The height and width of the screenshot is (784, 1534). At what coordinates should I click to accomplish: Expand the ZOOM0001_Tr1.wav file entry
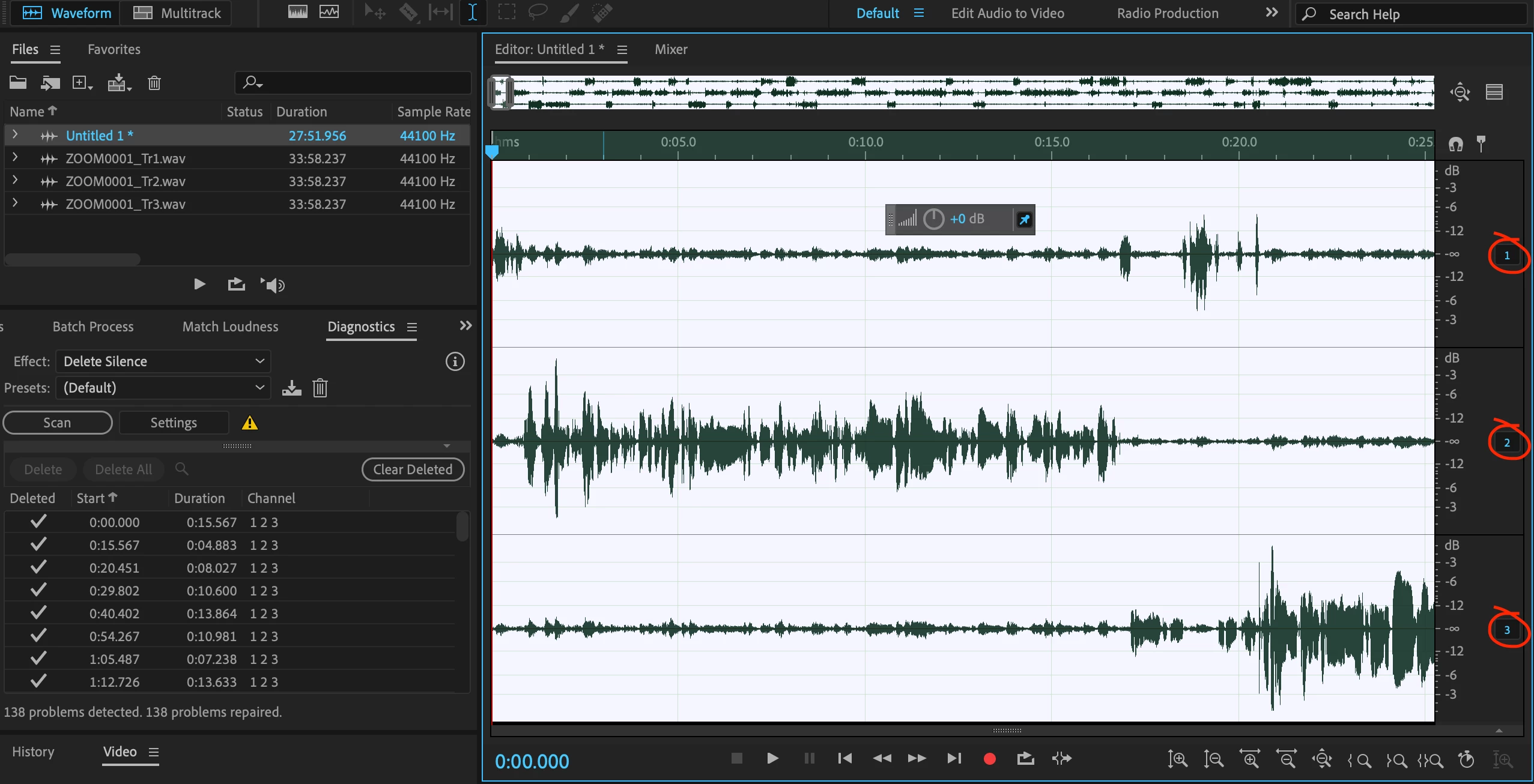pos(15,158)
